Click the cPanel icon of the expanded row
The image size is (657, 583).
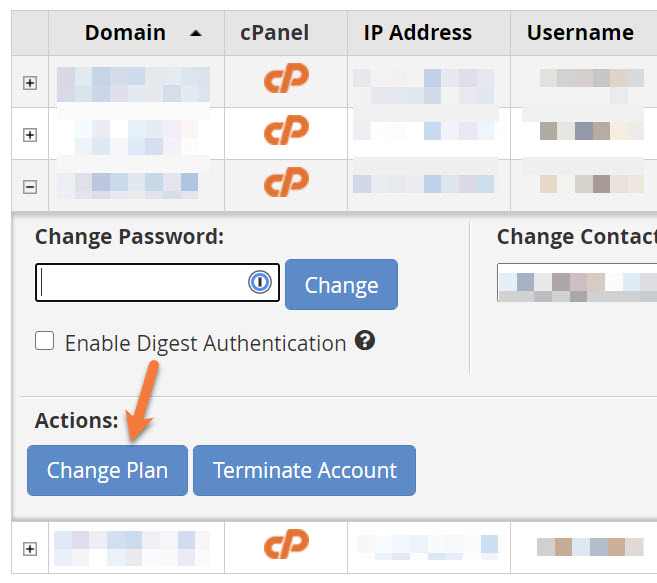(286, 184)
